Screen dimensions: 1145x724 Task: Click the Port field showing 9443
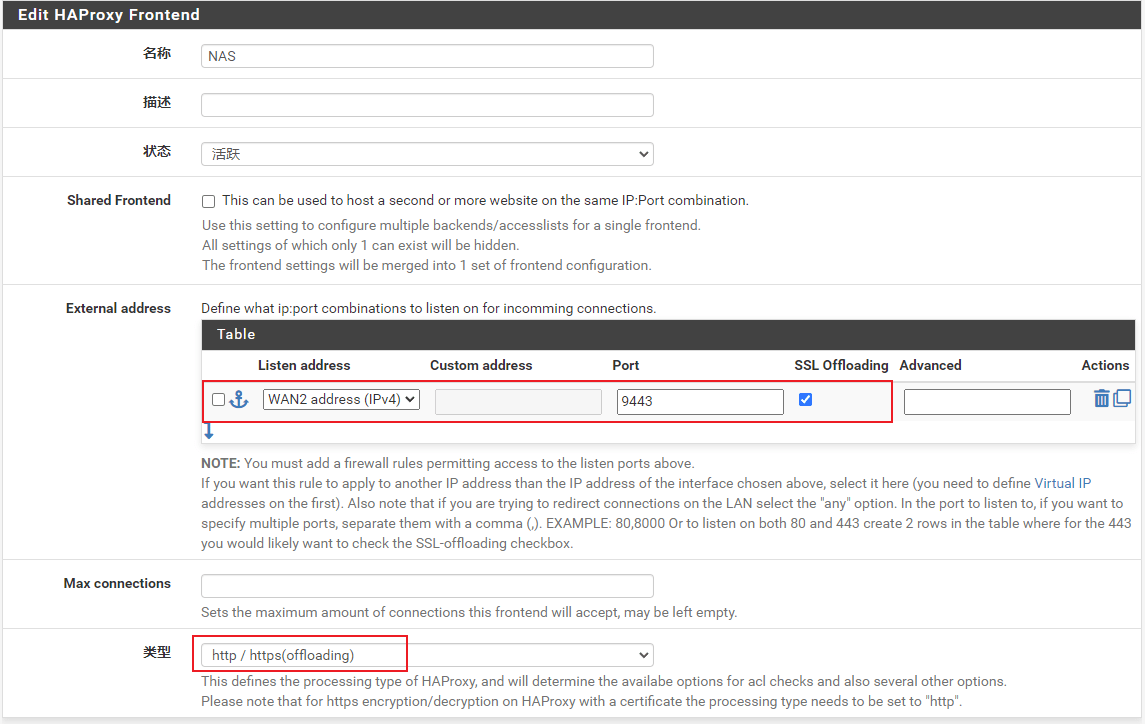[x=700, y=401]
